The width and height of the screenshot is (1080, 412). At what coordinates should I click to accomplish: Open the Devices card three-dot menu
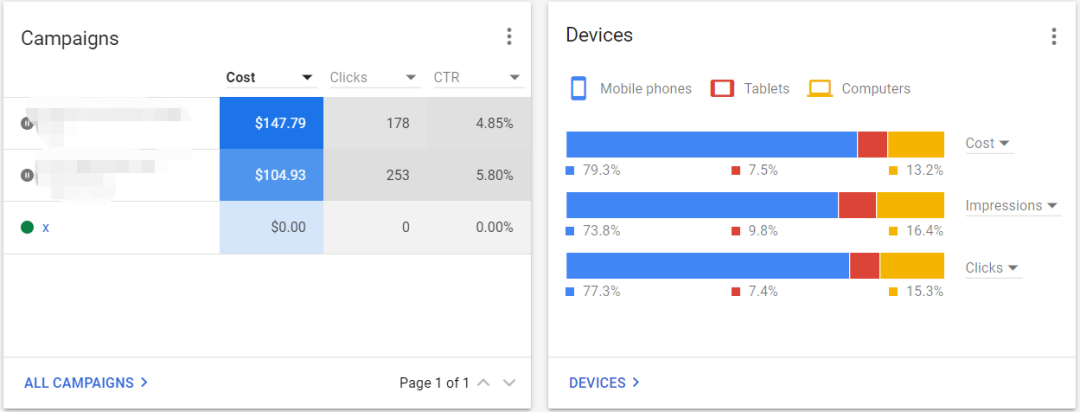(x=1053, y=37)
